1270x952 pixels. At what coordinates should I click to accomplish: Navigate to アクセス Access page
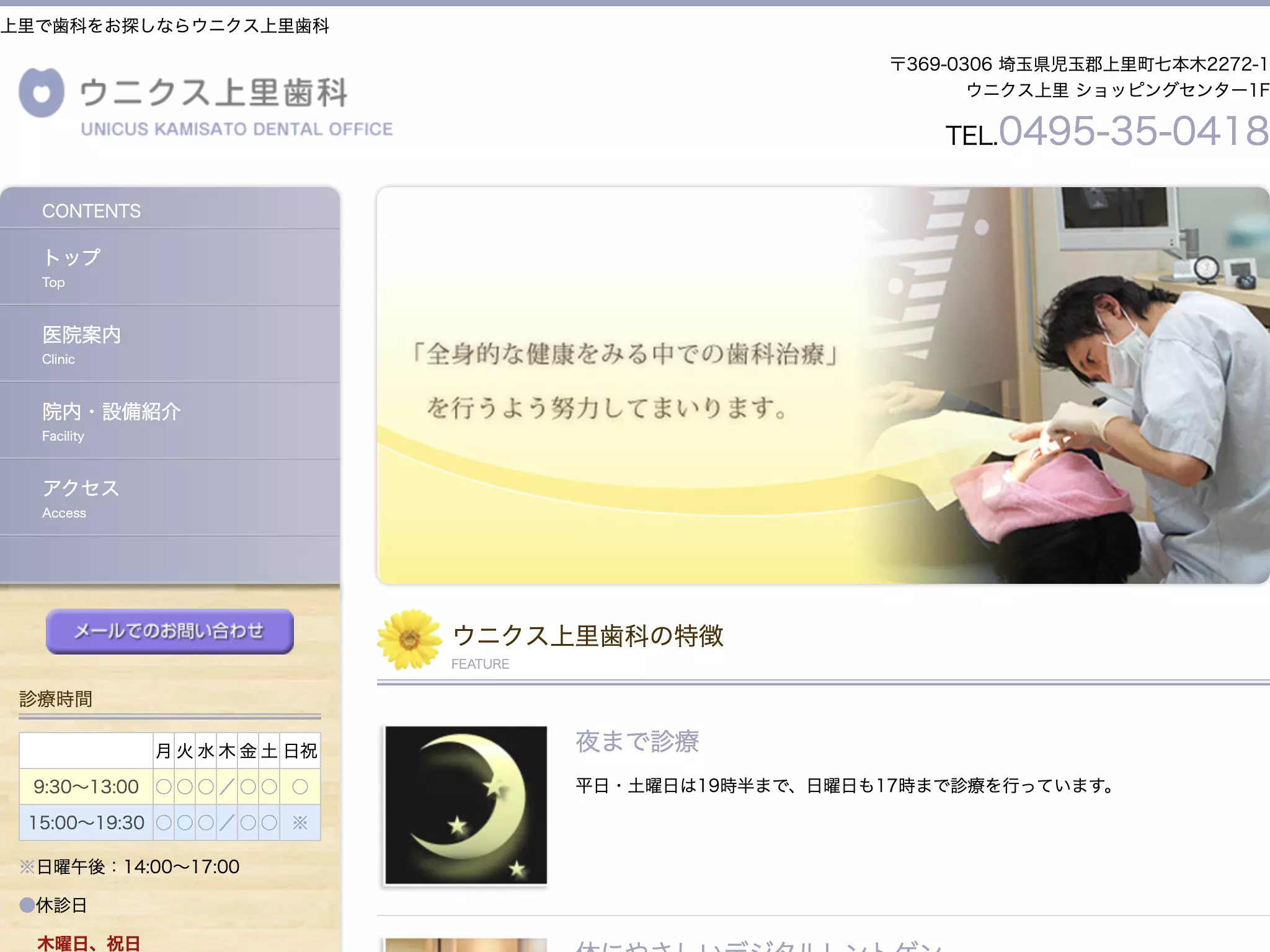click(170, 498)
